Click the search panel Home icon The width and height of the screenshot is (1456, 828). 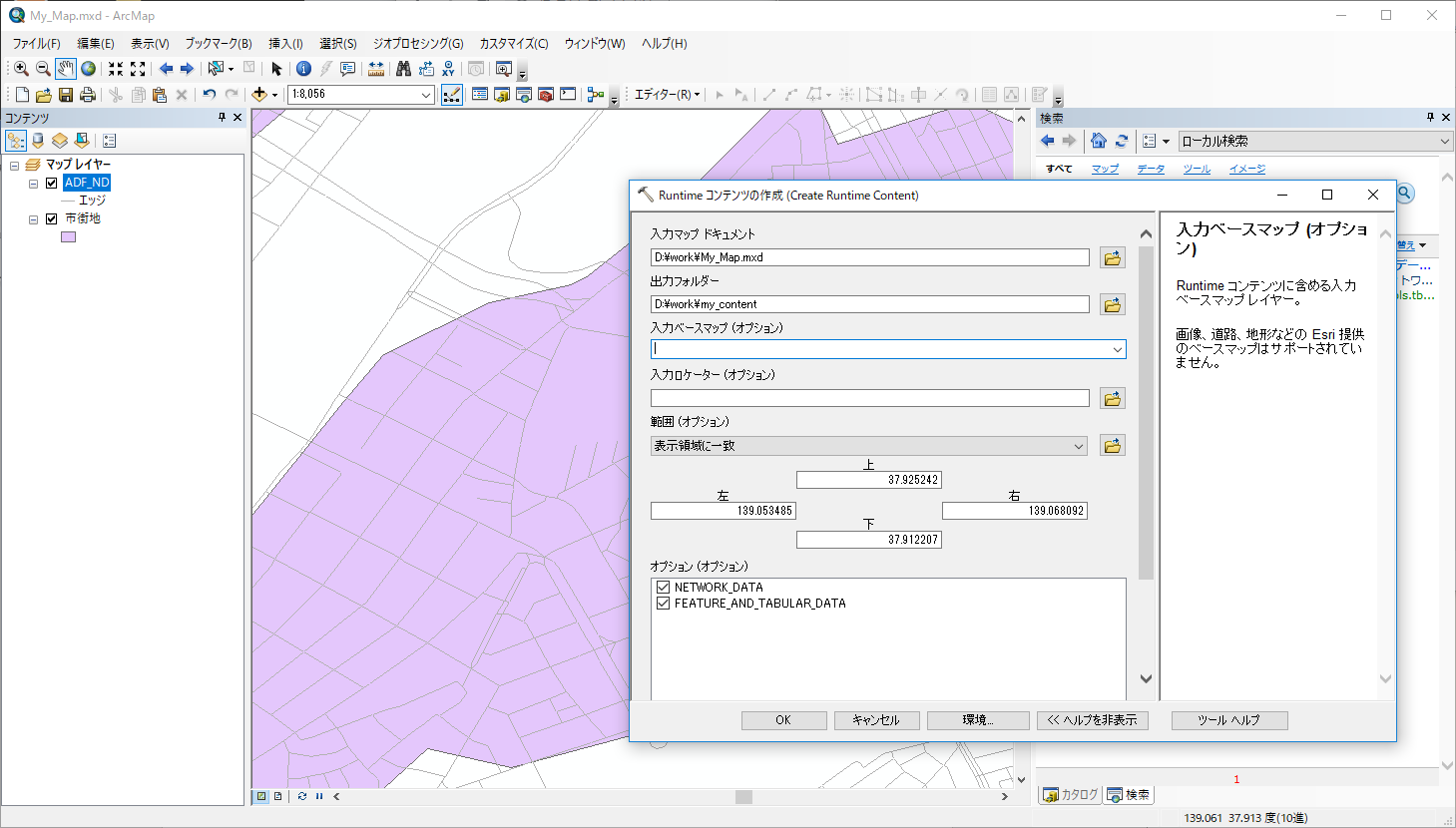pos(1099,141)
